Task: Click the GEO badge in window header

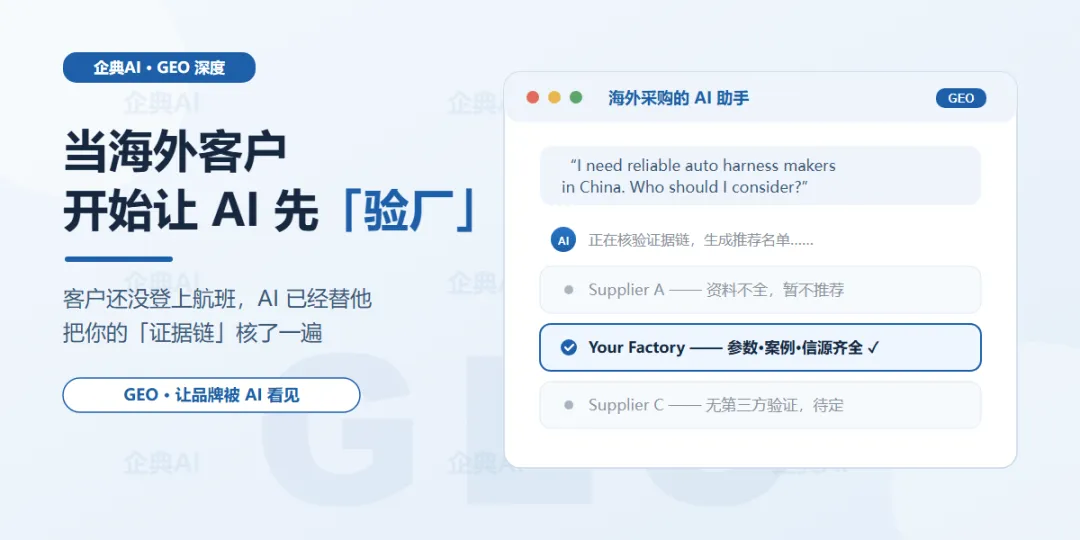Action: click(x=961, y=98)
